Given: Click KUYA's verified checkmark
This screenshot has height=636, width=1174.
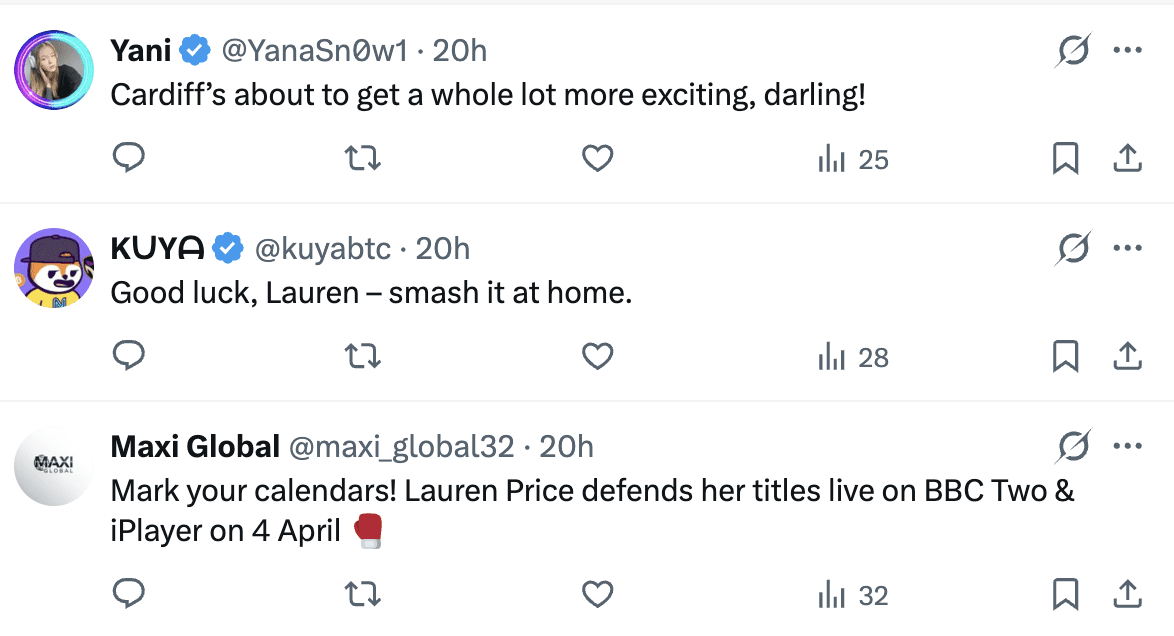Looking at the screenshot, I should coord(228,247).
